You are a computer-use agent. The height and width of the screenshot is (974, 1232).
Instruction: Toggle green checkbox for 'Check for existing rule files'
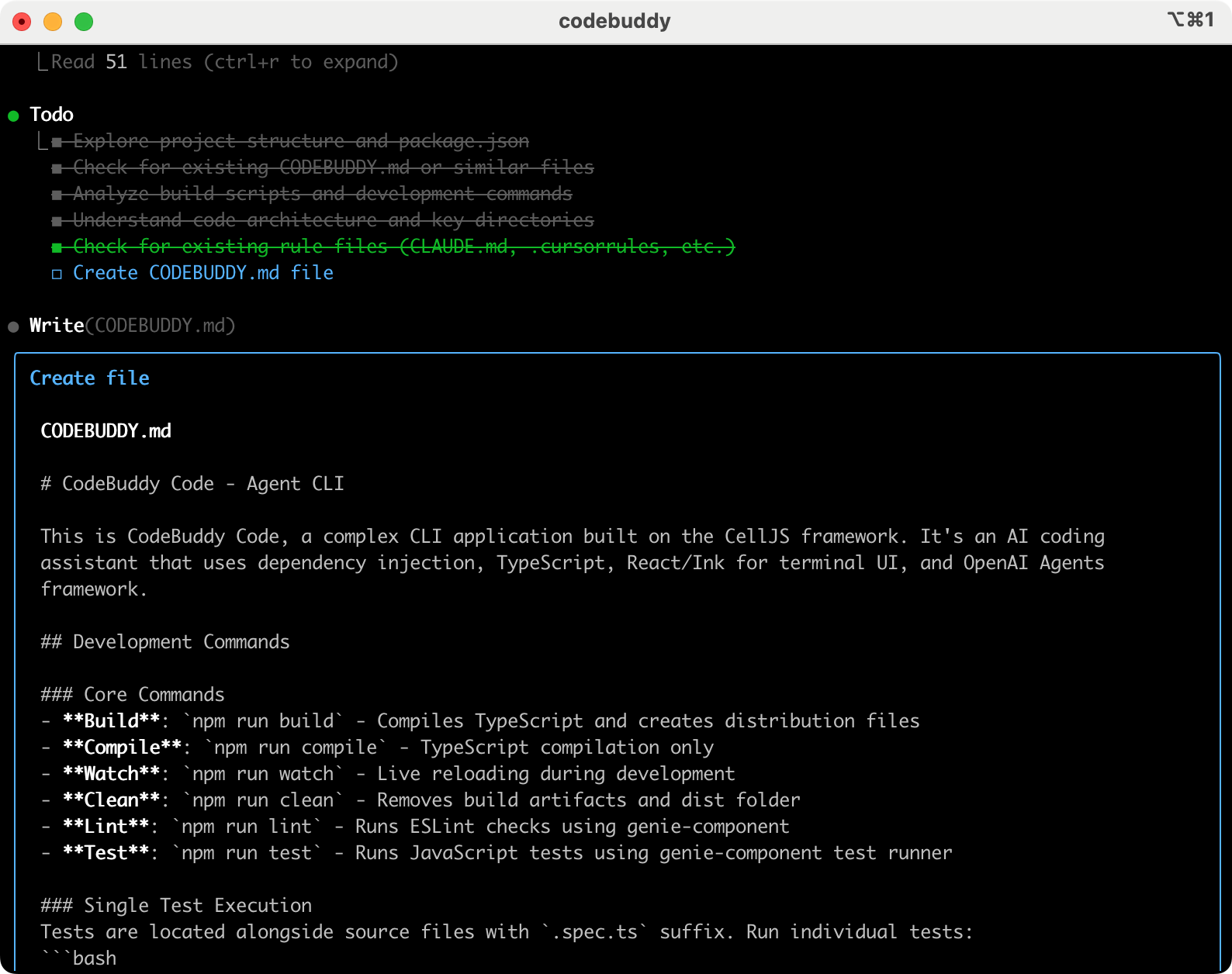click(x=57, y=247)
